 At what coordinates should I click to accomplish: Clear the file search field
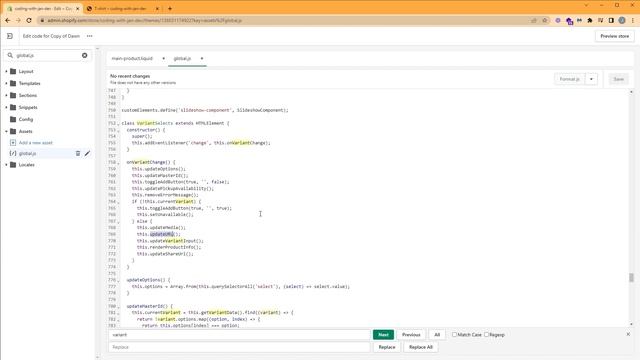pos(84,55)
